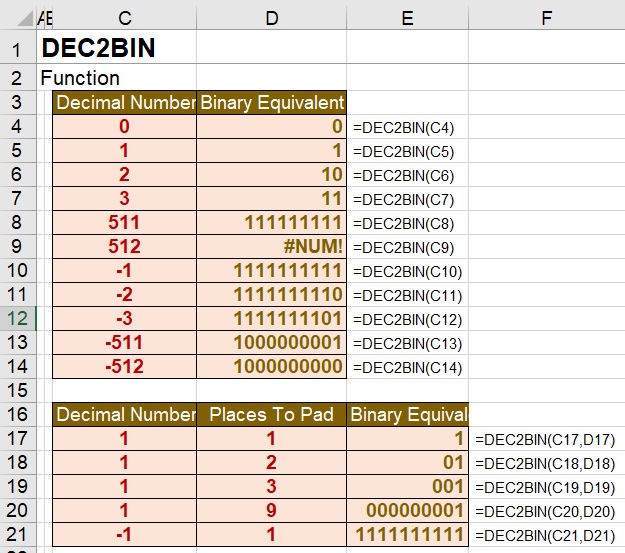Click the decimal value 511 cell in row 8
Screen dimensions: 625x553
tap(124, 222)
